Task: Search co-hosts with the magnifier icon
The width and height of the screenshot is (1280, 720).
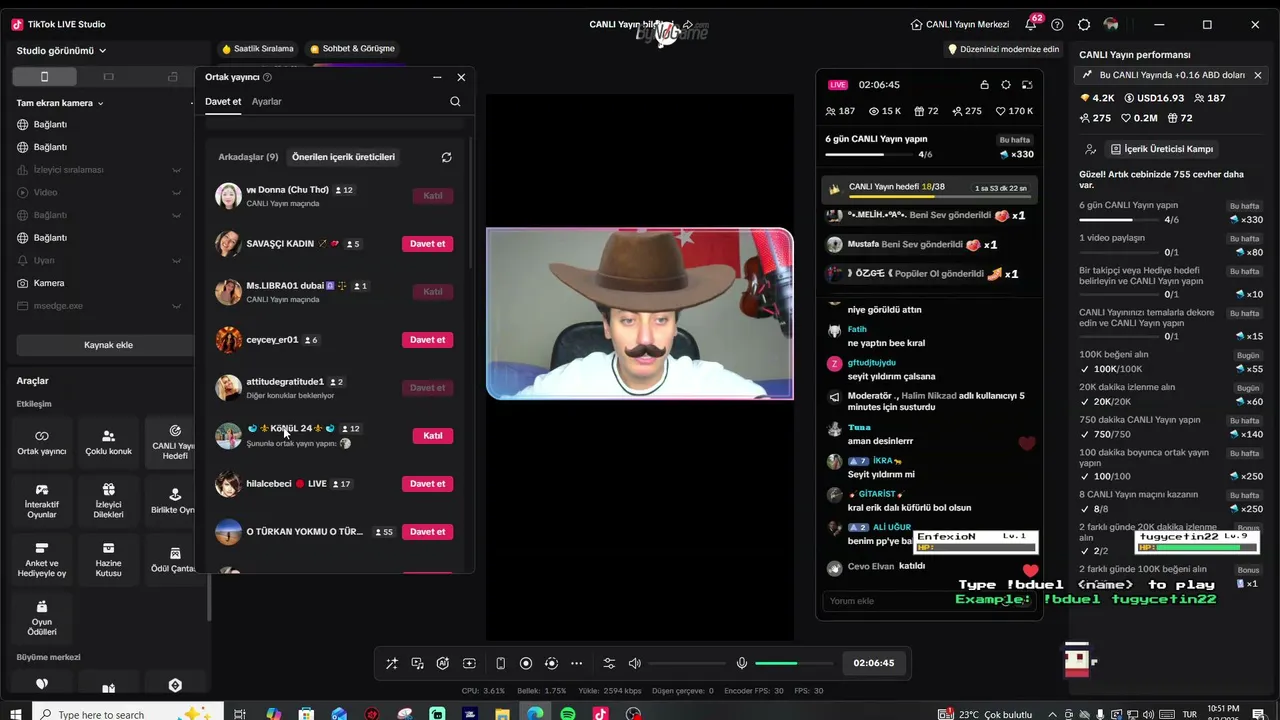Action: pos(455,101)
